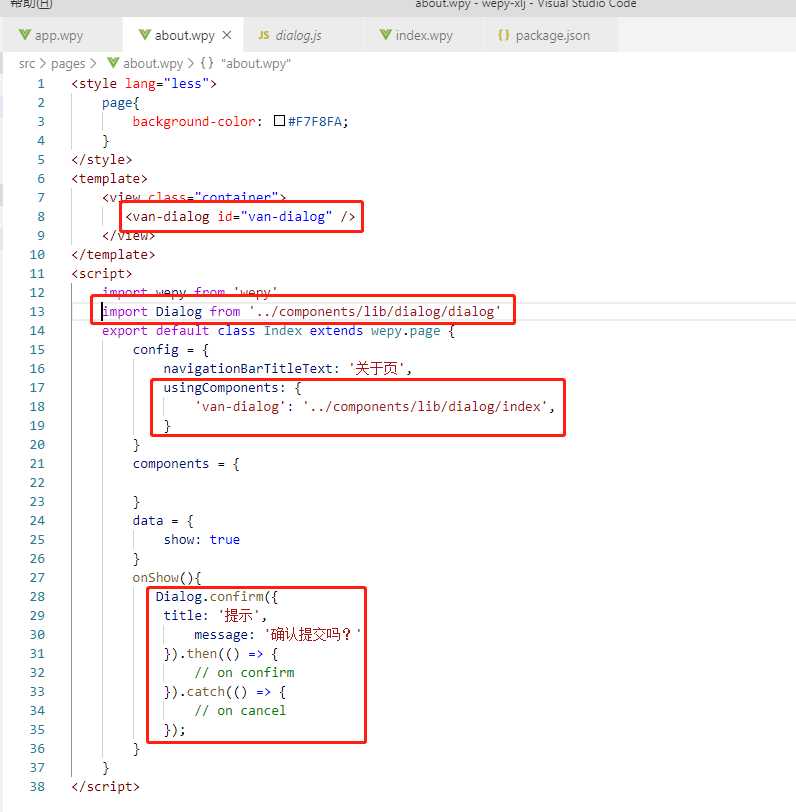Click the }).catch(() => { line
Image resolution: width=796 pixels, height=812 pixels.
(x=225, y=691)
